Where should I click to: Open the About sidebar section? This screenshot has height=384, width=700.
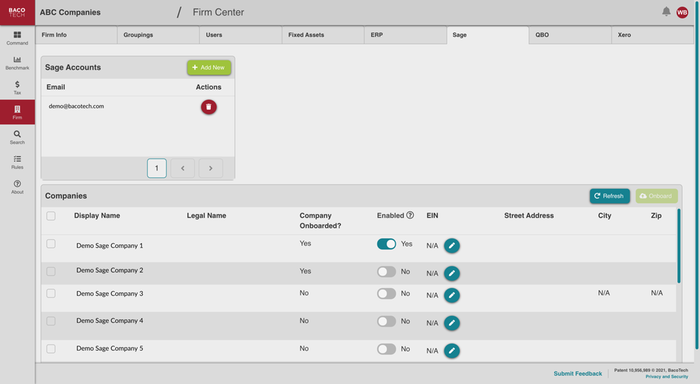[17, 187]
